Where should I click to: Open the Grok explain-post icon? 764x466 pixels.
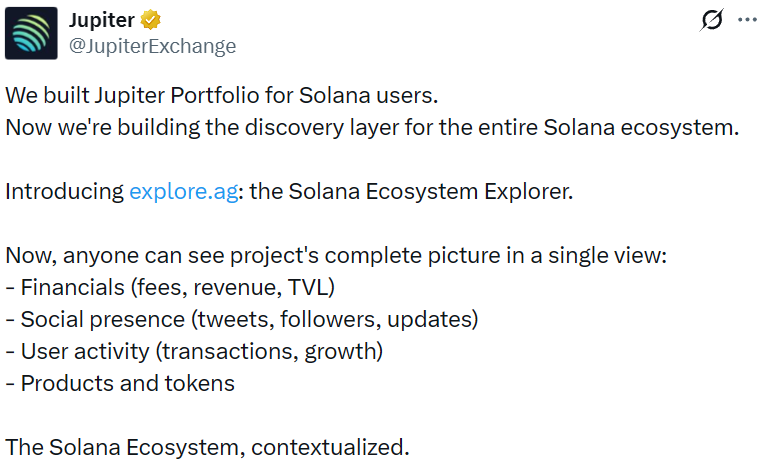click(711, 21)
